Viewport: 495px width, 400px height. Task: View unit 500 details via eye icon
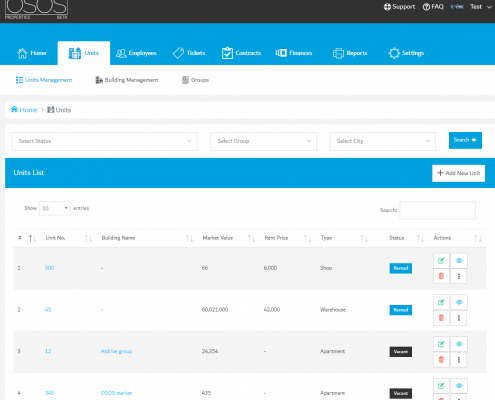tap(459, 261)
